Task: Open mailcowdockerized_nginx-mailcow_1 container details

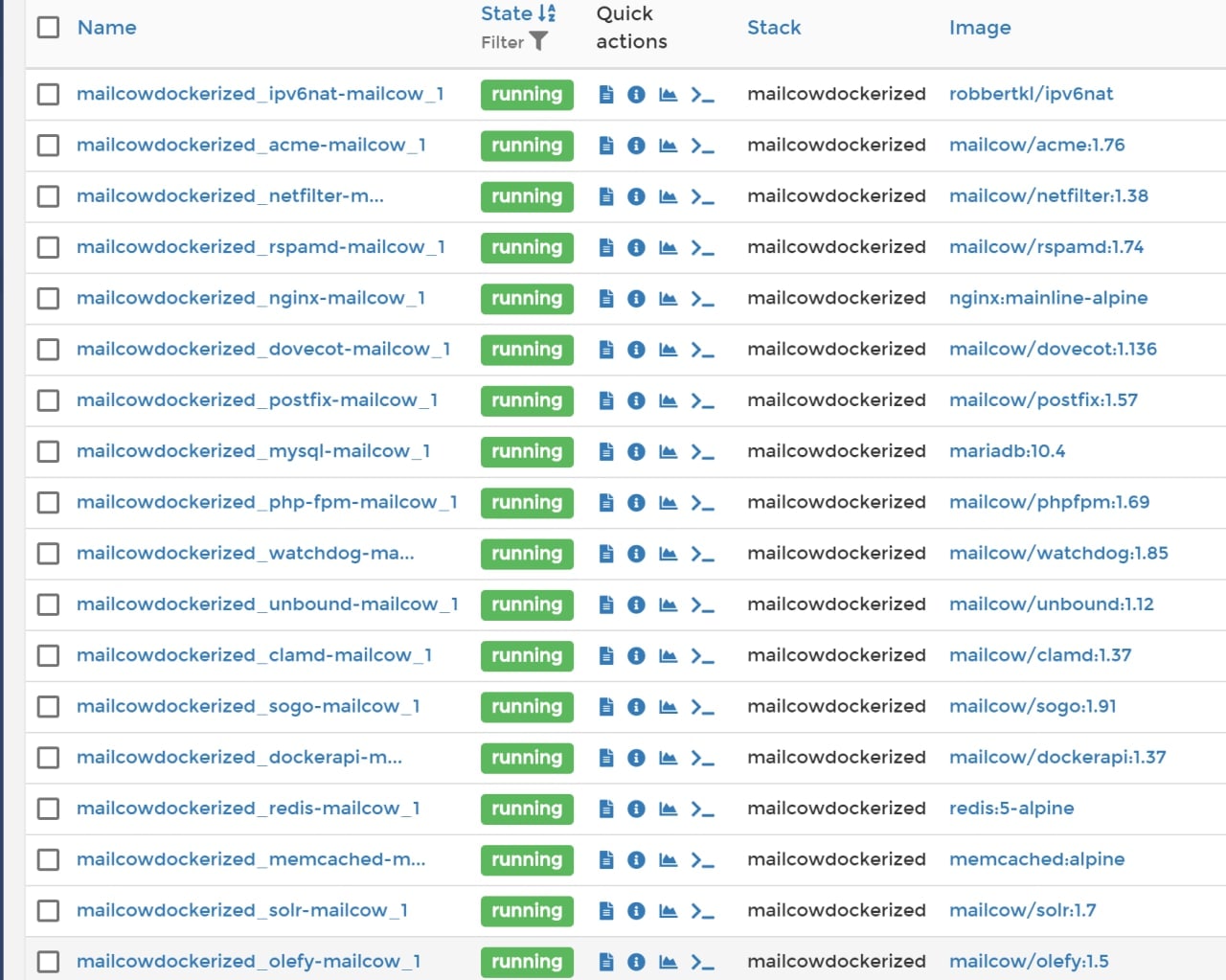Action: [251, 298]
